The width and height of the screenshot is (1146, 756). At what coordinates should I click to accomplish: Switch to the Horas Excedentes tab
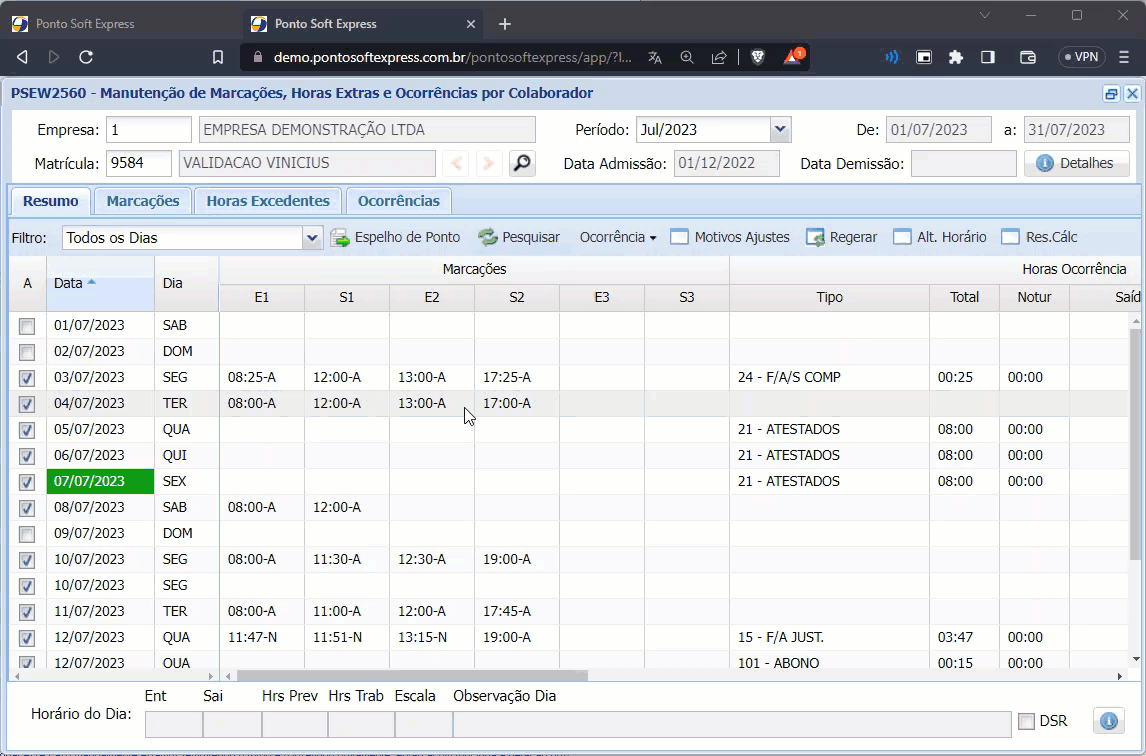[x=268, y=201]
